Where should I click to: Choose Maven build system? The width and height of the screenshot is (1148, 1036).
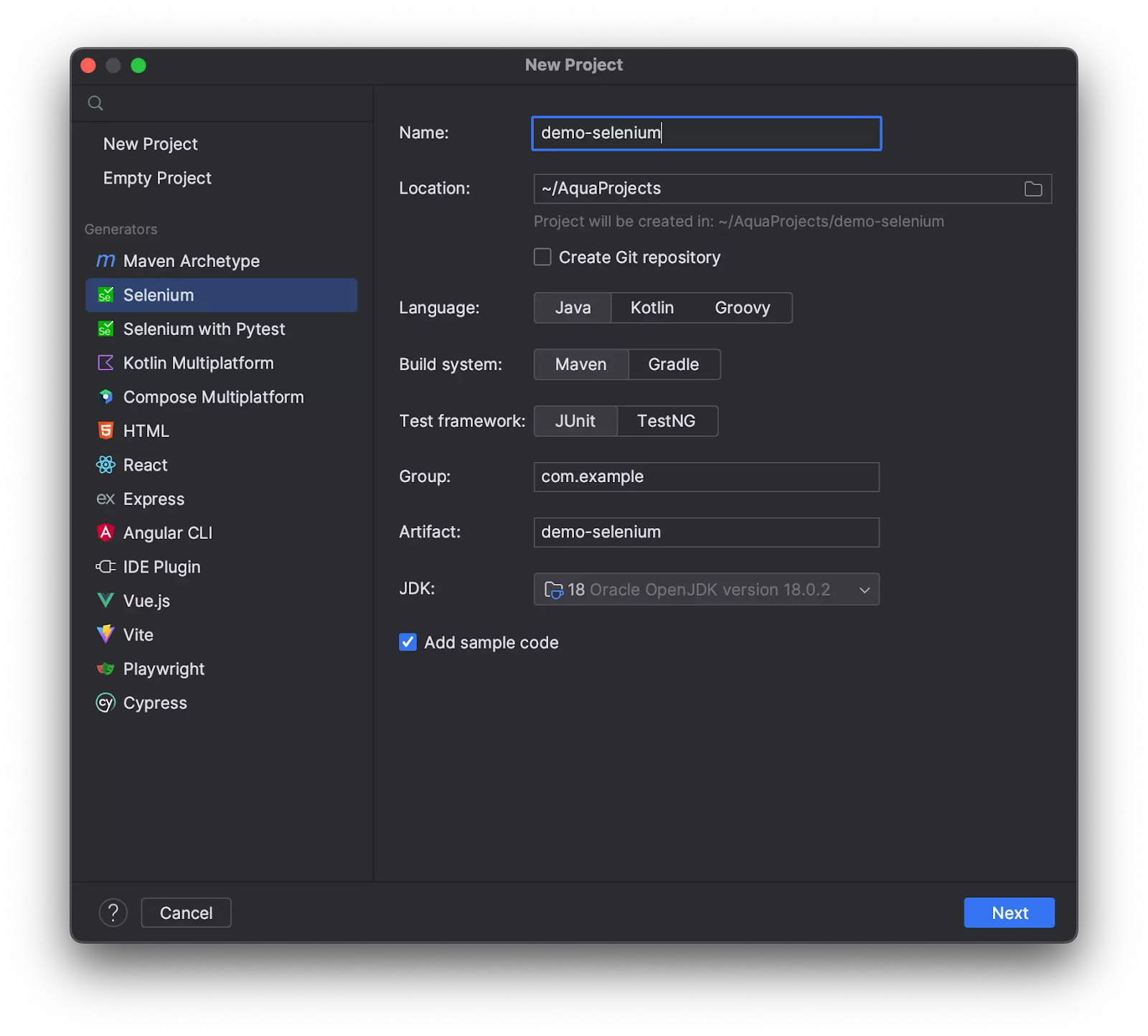[x=581, y=364]
